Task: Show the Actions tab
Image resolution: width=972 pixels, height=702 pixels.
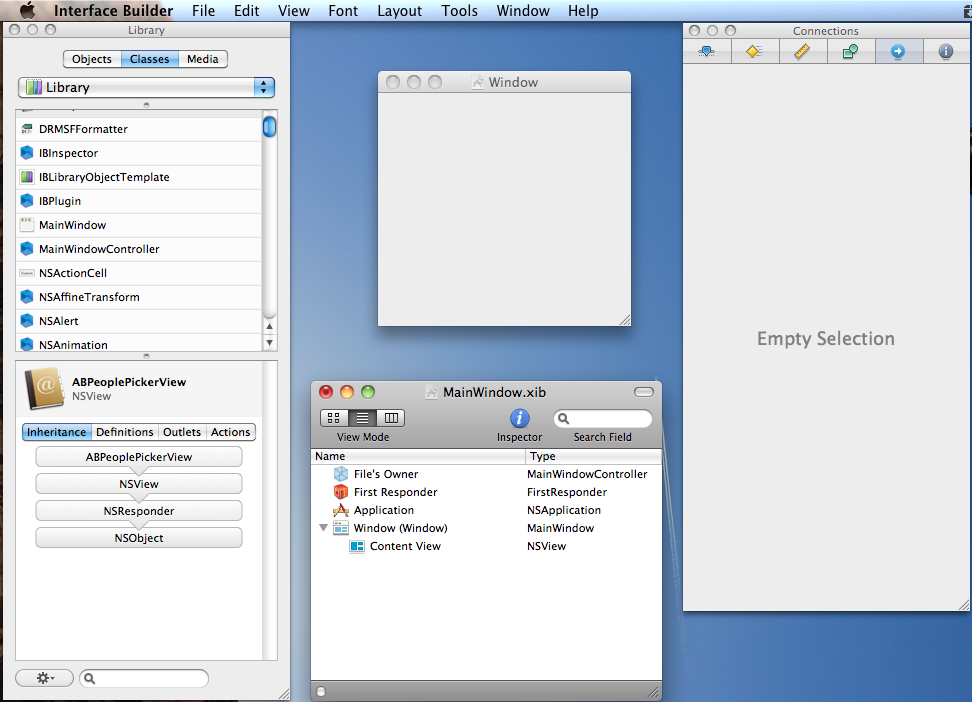Action: [x=230, y=432]
